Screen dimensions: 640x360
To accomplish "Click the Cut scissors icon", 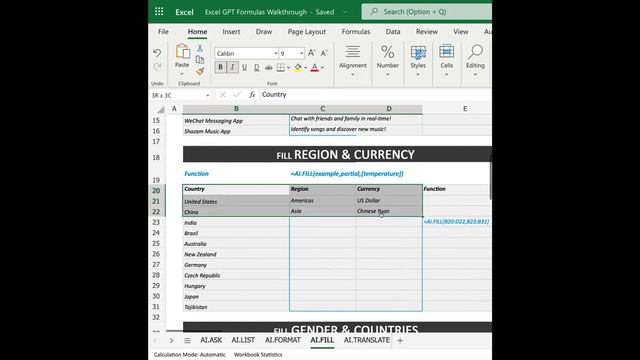I will (x=200, y=48).
